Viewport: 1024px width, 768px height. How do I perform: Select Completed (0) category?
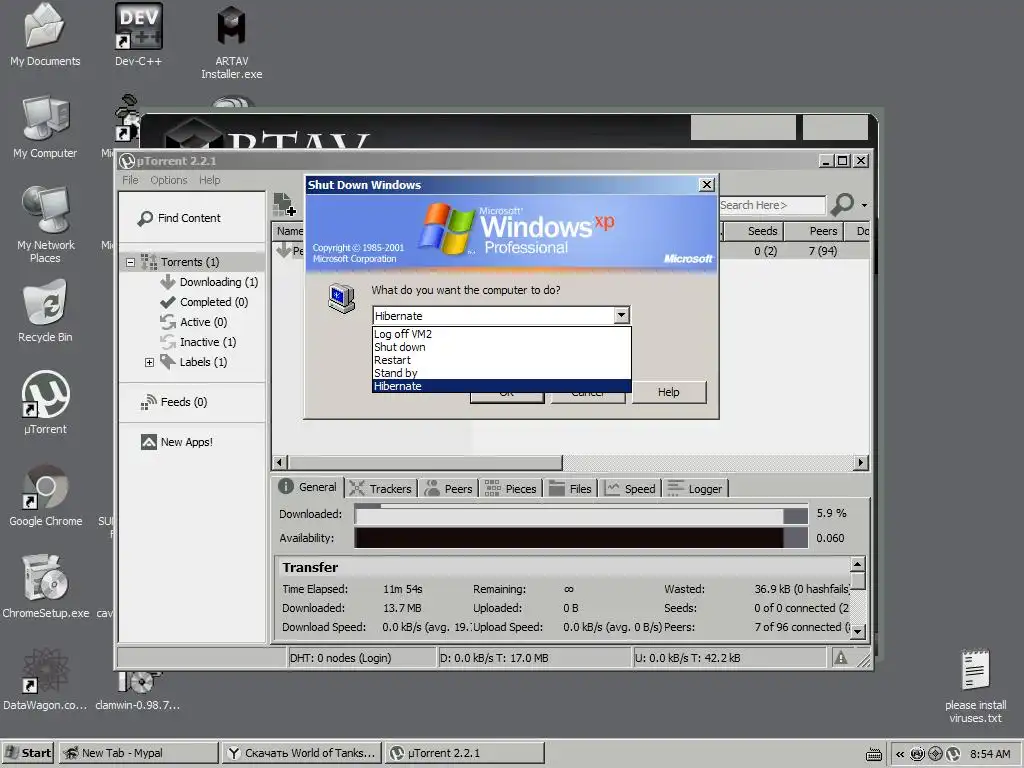click(x=204, y=302)
